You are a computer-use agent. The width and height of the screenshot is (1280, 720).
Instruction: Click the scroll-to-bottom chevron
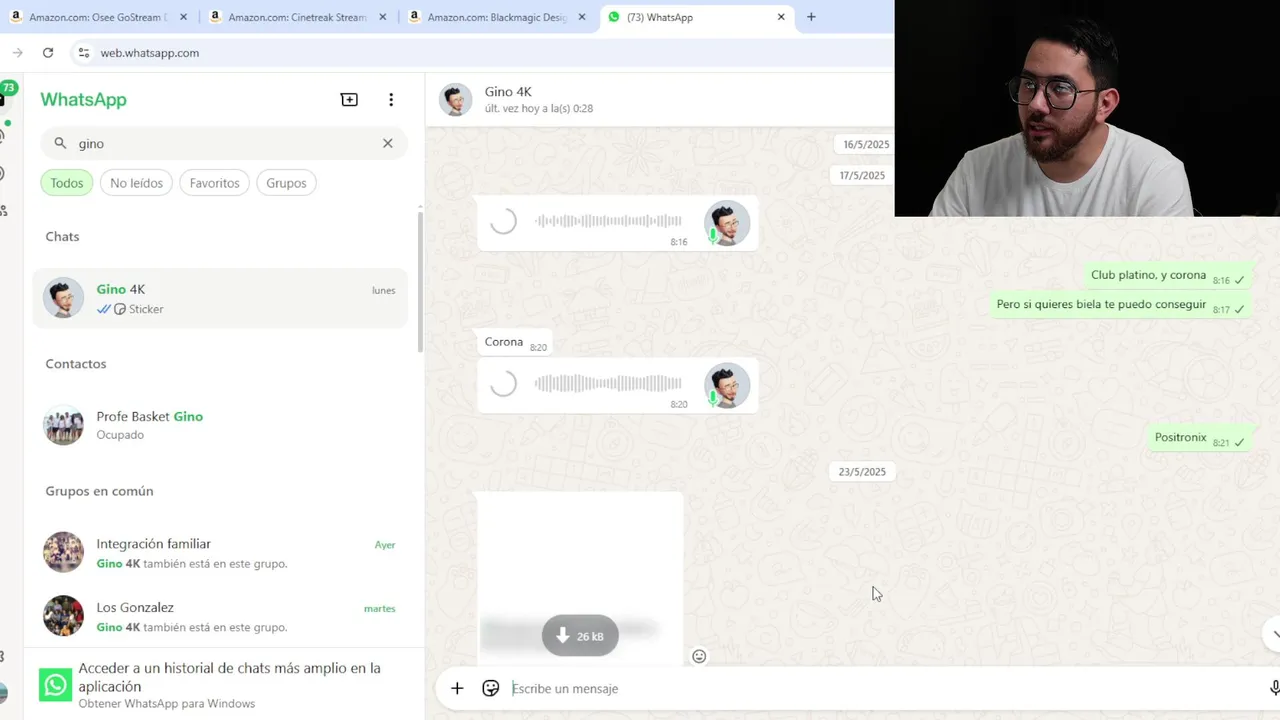pos(1275,634)
